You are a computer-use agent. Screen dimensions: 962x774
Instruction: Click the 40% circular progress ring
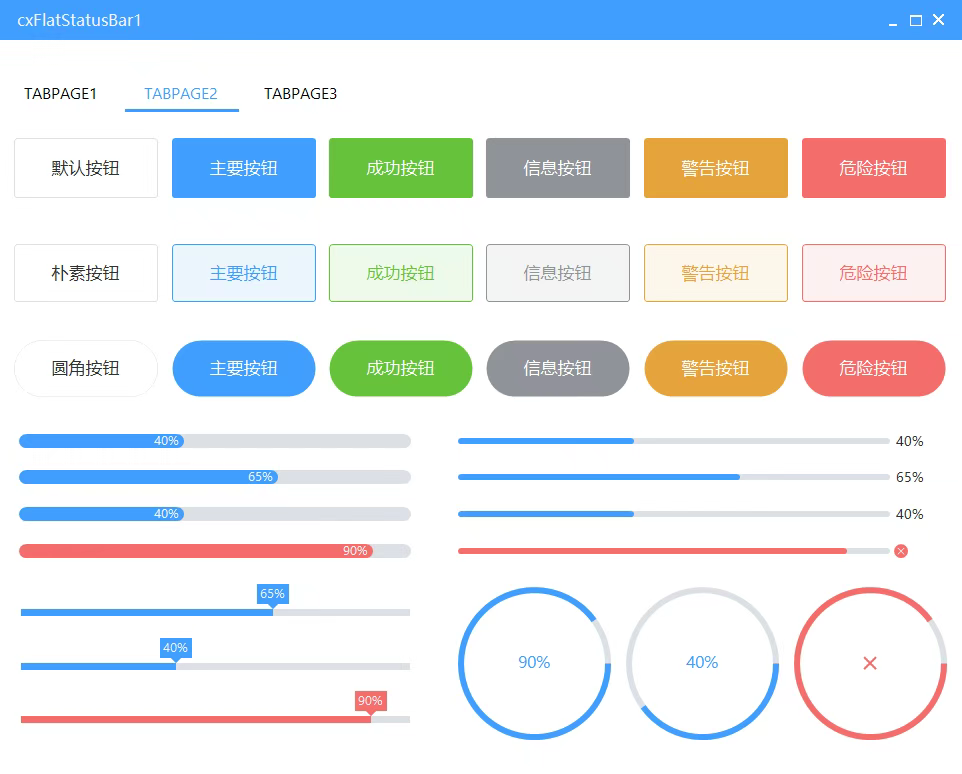[x=702, y=663]
